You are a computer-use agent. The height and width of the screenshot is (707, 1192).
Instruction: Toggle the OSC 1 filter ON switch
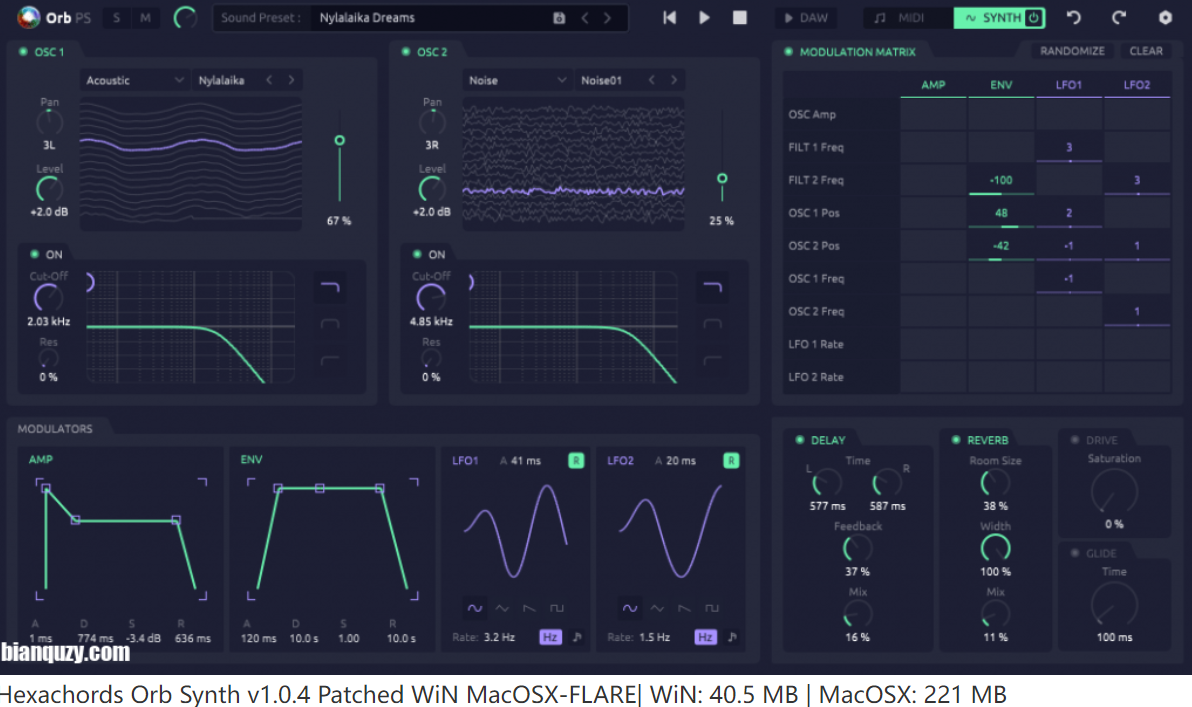click(35, 254)
